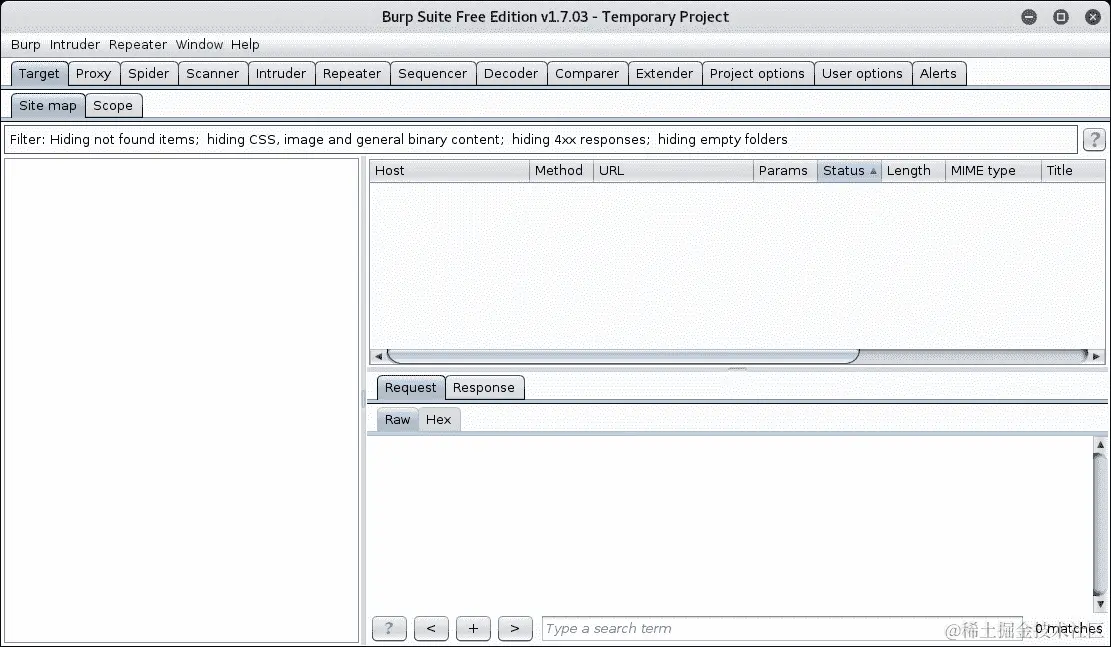Screen dimensions: 1111x647
Task: Select the Request tab
Action: [411, 388]
